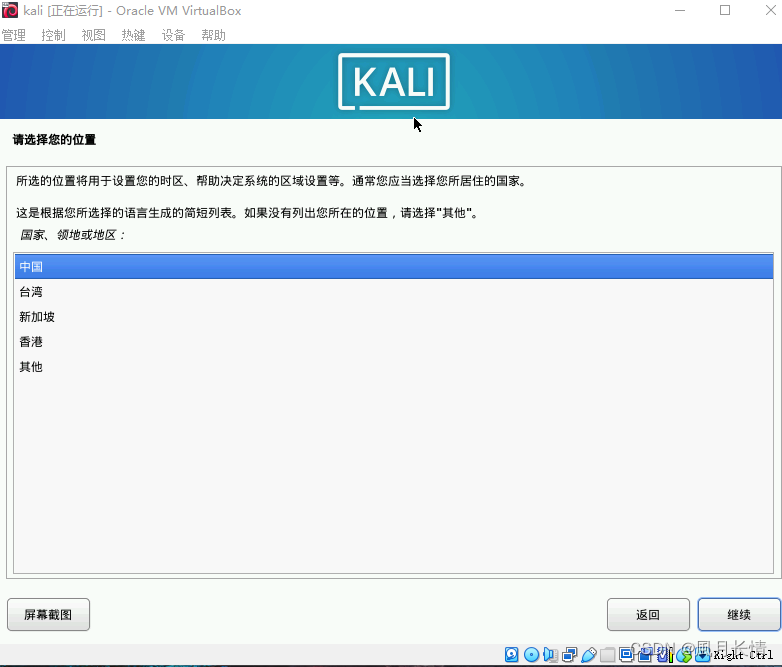Click the keyboard capture arrow icon
This screenshot has width=782, height=667.
point(702,655)
